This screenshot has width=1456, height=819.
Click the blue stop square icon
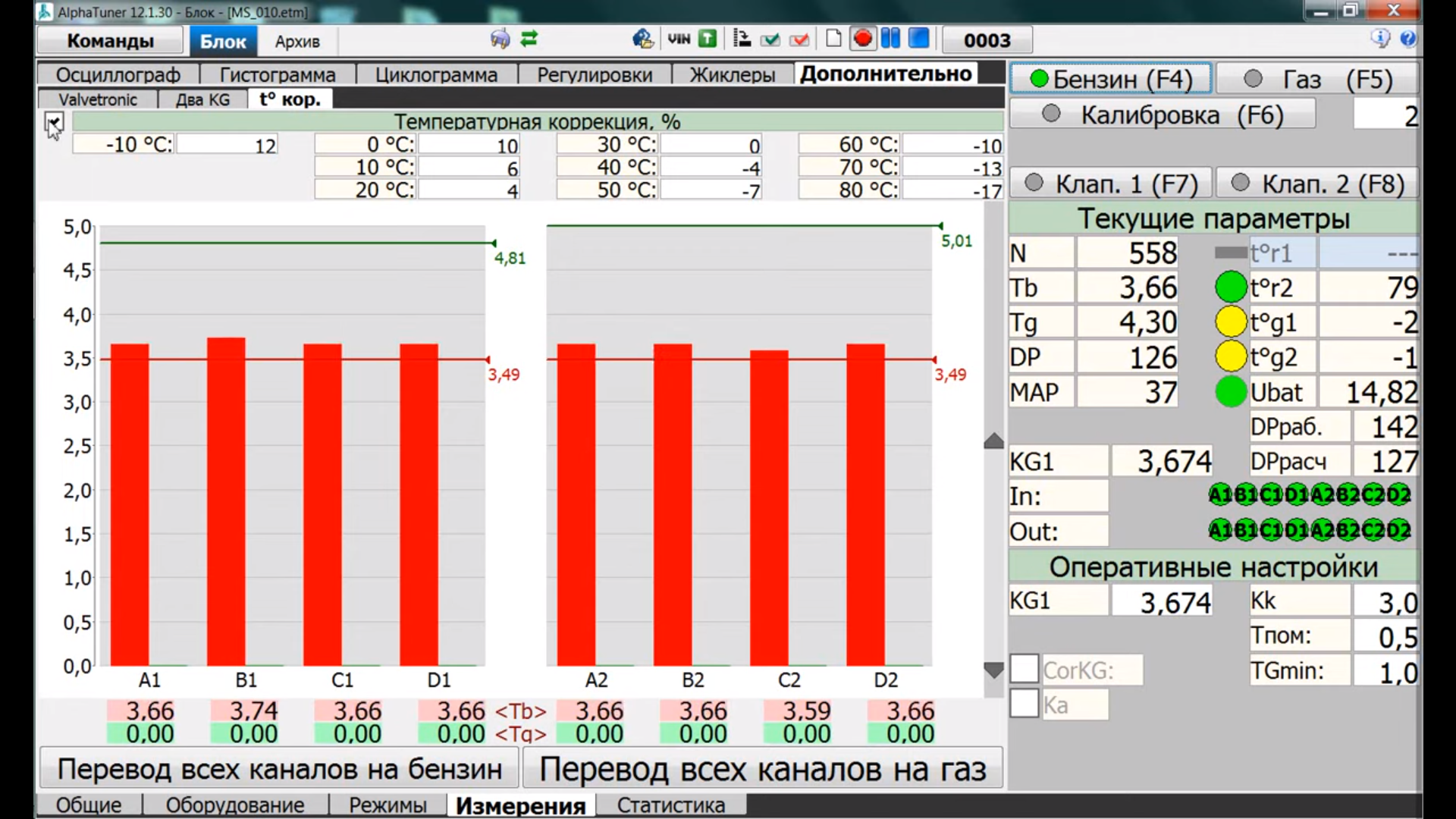[918, 39]
